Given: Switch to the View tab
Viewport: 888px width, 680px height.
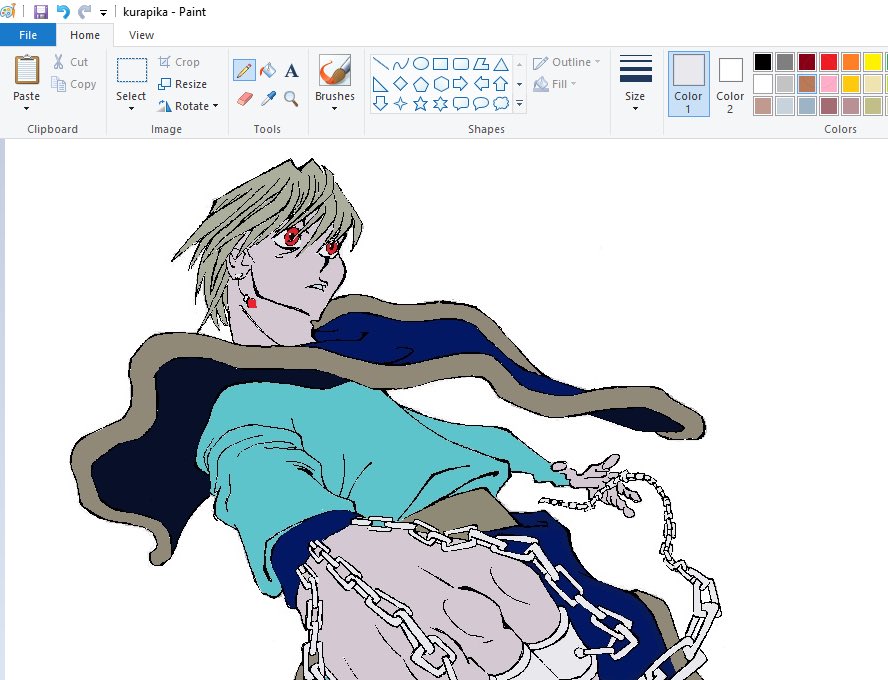Looking at the screenshot, I should coord(141,35).
